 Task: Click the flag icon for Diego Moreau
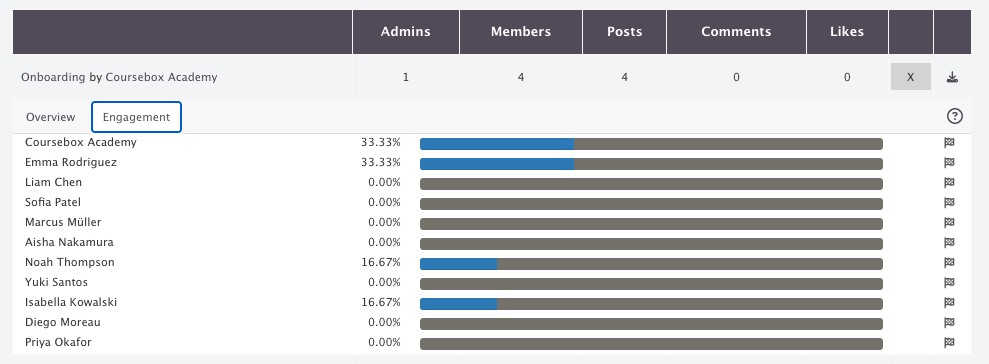pyautogui.click(x=949, y=322)
